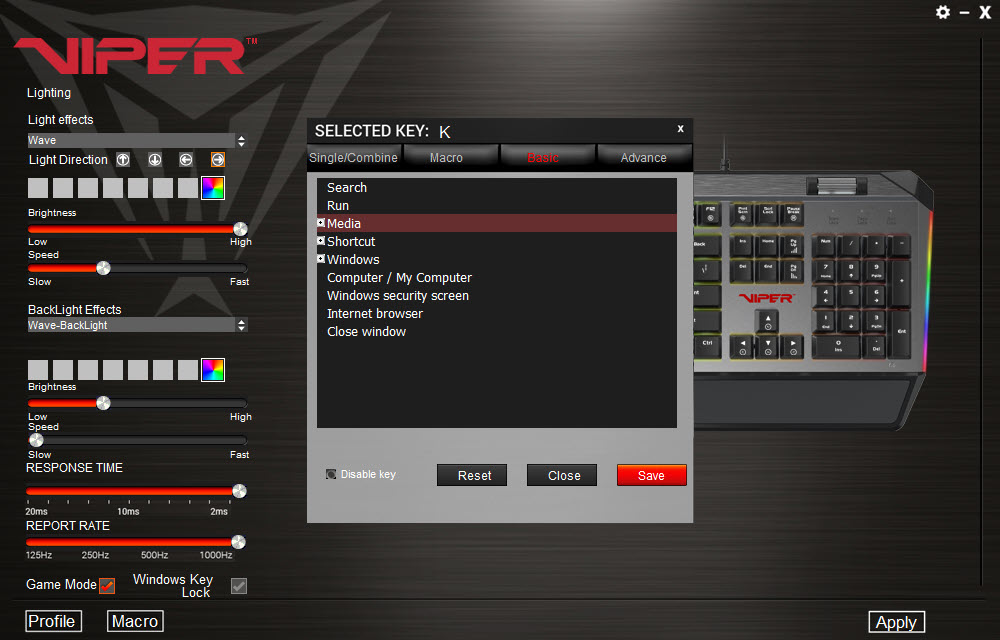
Task: Apply the current settings
Action: tap(897, 622)
